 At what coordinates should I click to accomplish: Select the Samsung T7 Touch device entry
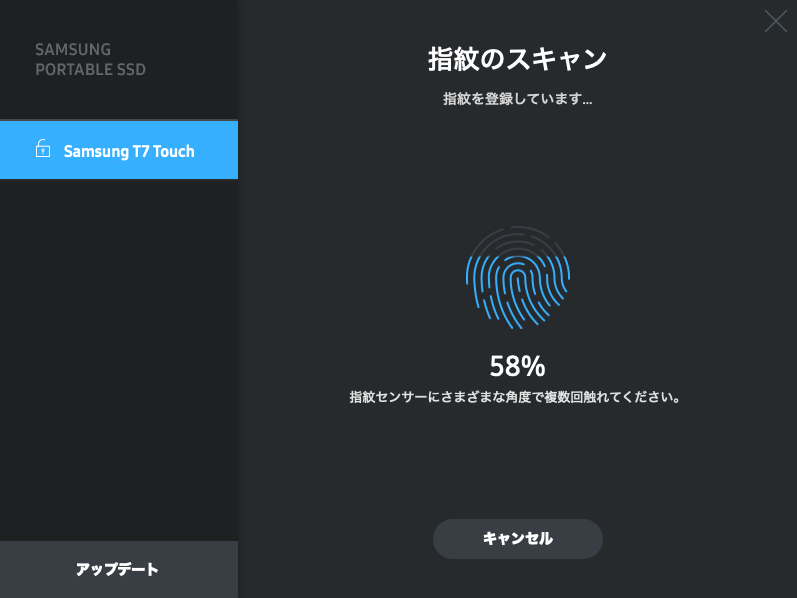119,150
